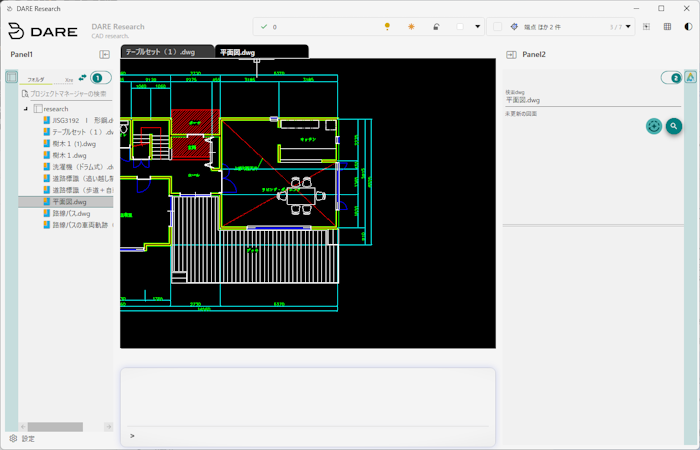Click the green checkmark status icon
Screen dimensions: 700x450
pos(264,27)
